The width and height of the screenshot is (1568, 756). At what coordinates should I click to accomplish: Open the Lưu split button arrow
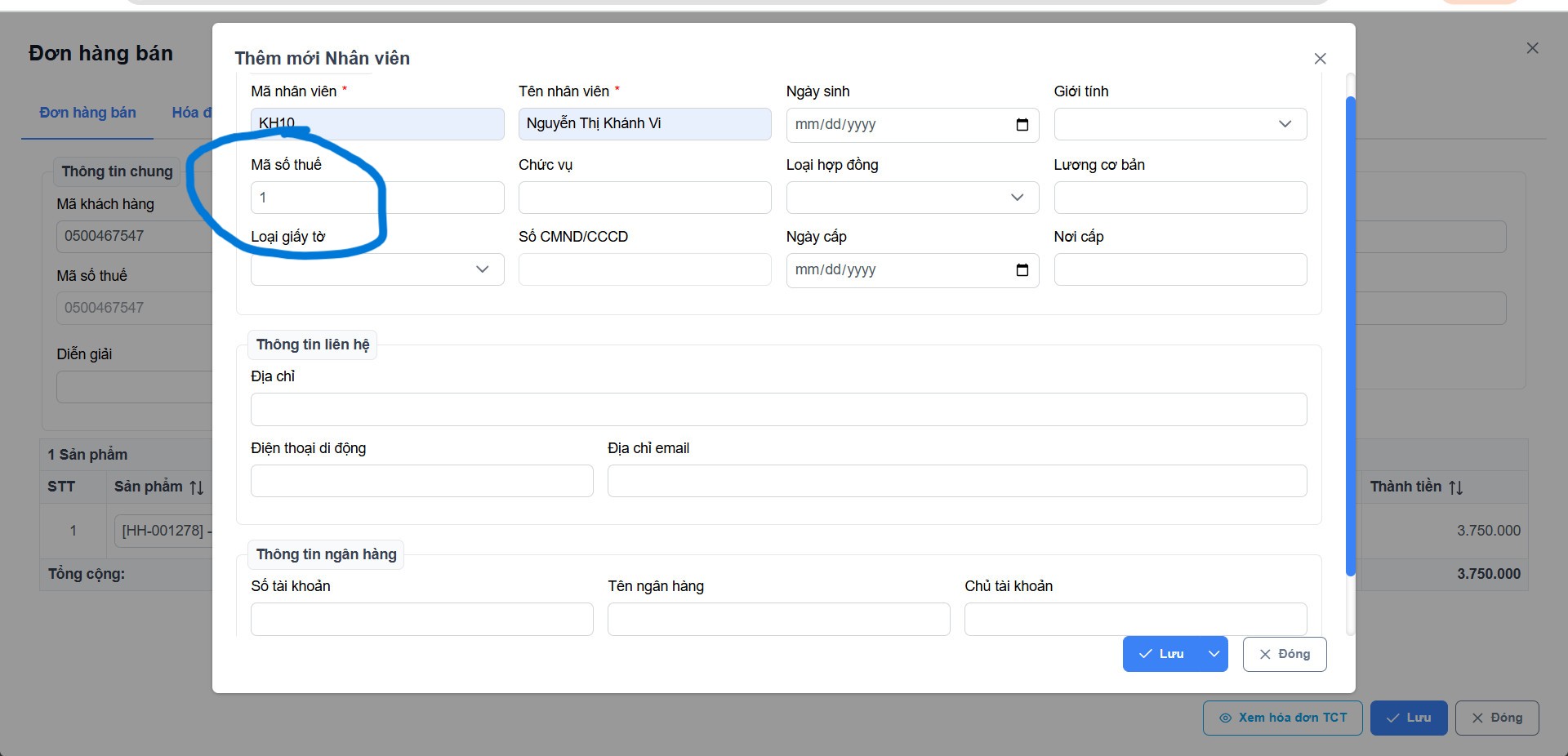1214,654
